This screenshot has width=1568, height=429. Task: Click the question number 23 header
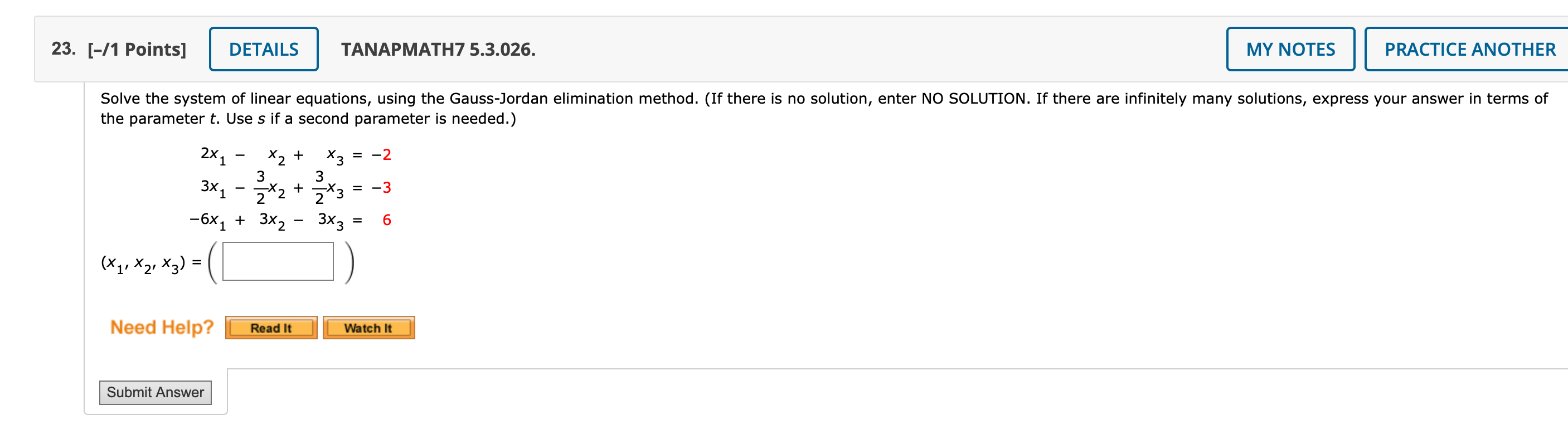point(62,48)
